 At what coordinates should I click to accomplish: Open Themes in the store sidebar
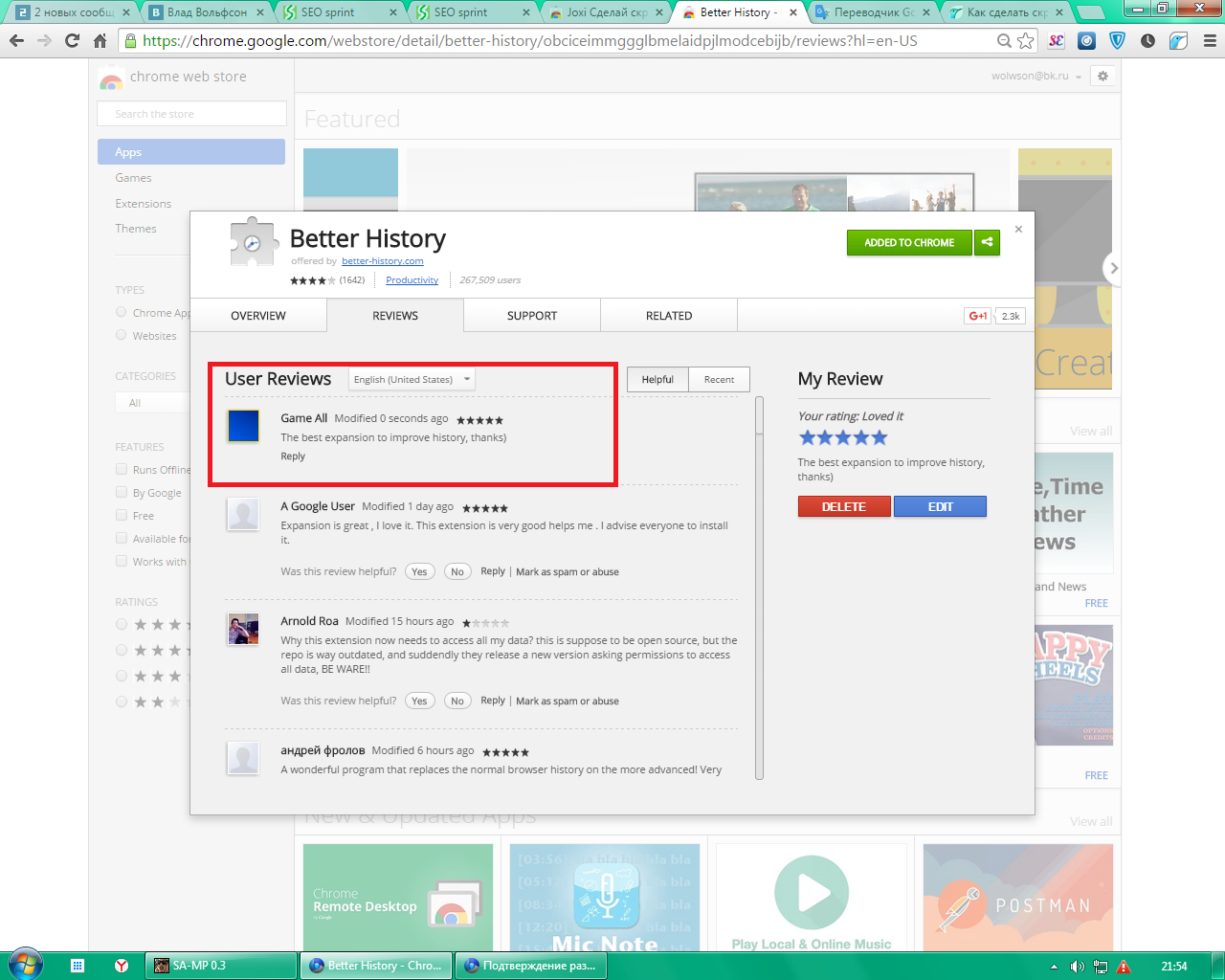[136, 229]
